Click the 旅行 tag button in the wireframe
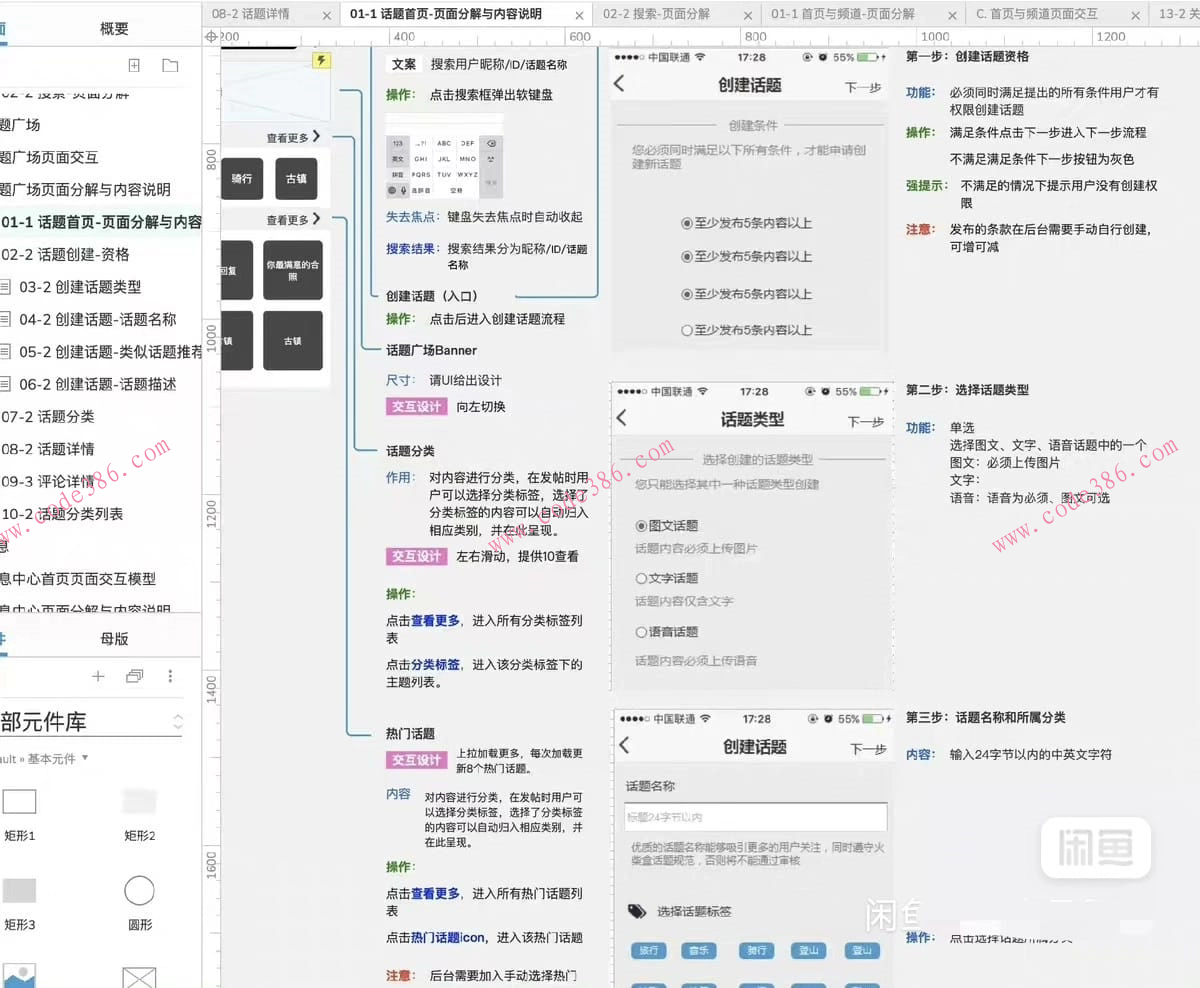This screenshot has width=1200, height=988. tap(648, 951)
